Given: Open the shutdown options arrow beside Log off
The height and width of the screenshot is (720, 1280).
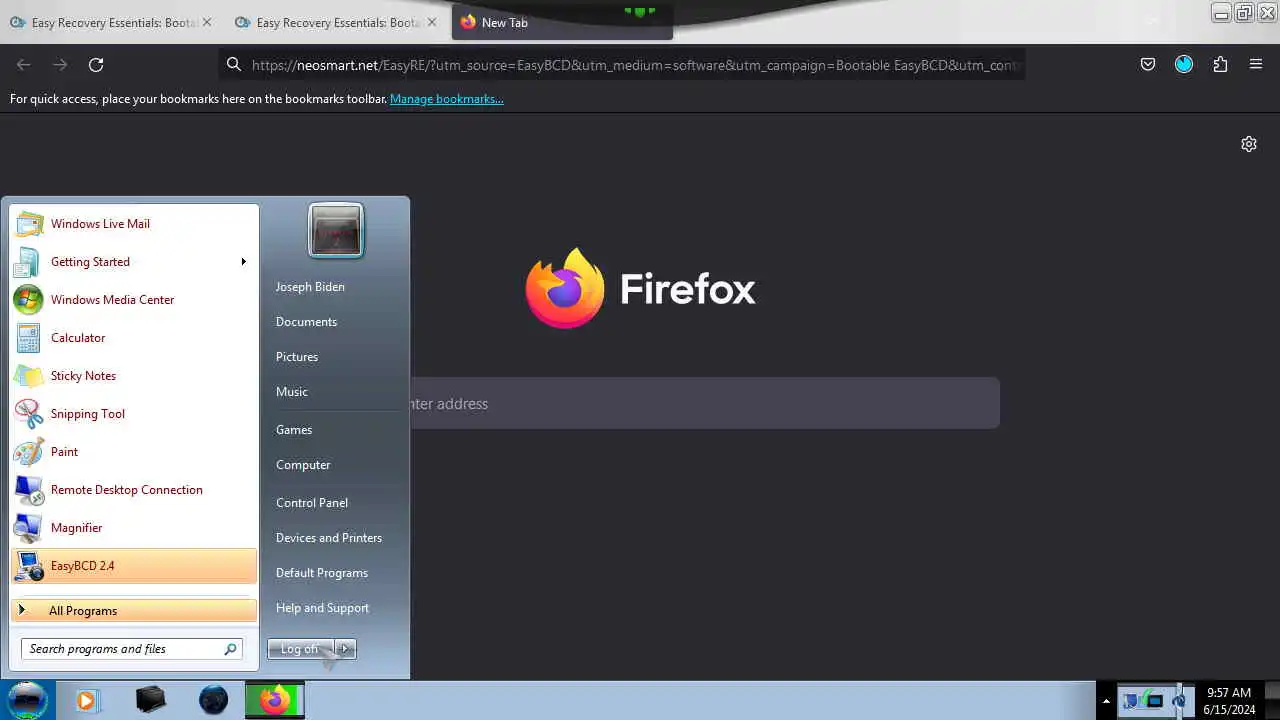Looking at the screenshot, I should tap(345, 649).
